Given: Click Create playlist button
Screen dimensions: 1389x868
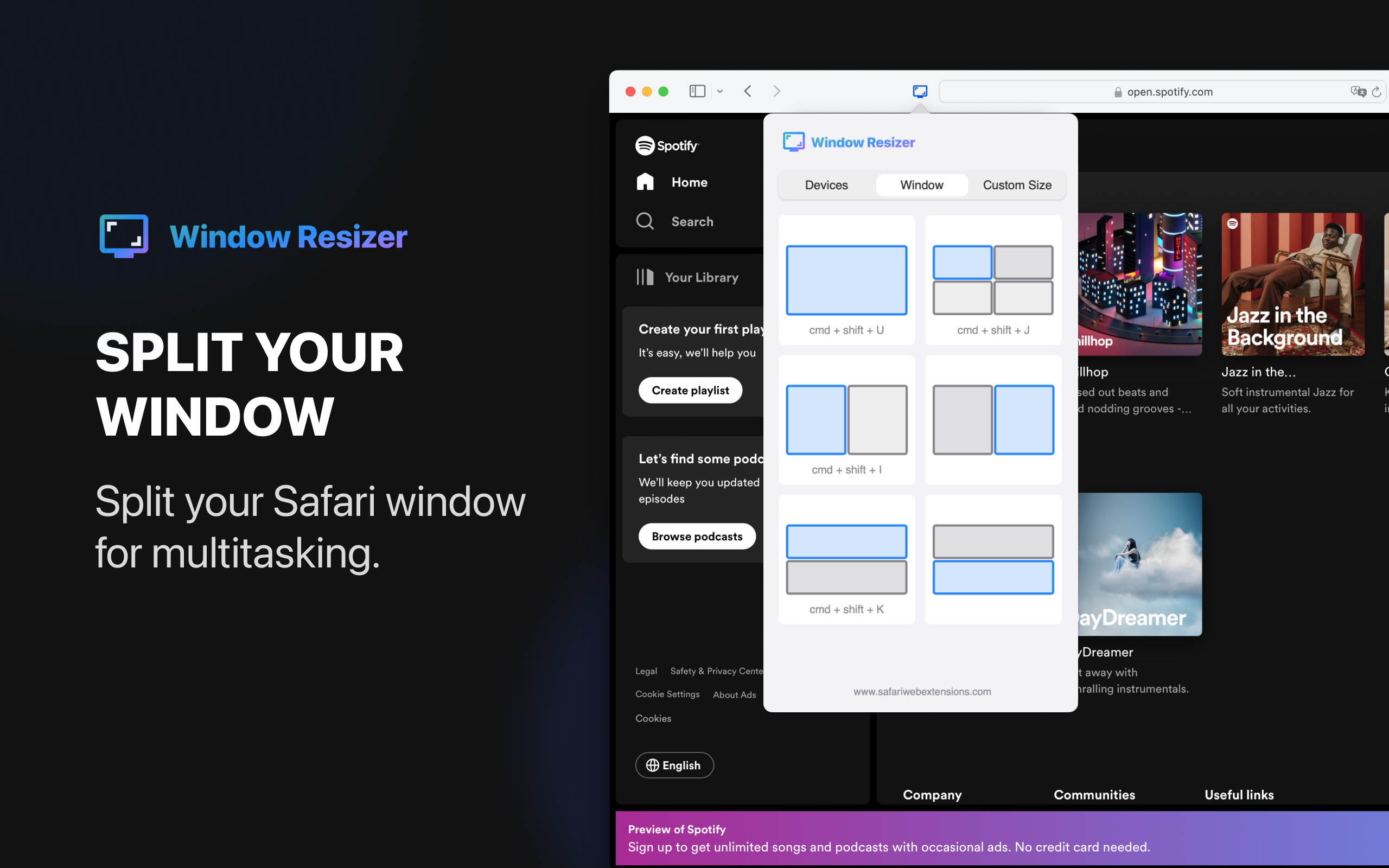Looking at the screenshot, I should tap(690, 391).
